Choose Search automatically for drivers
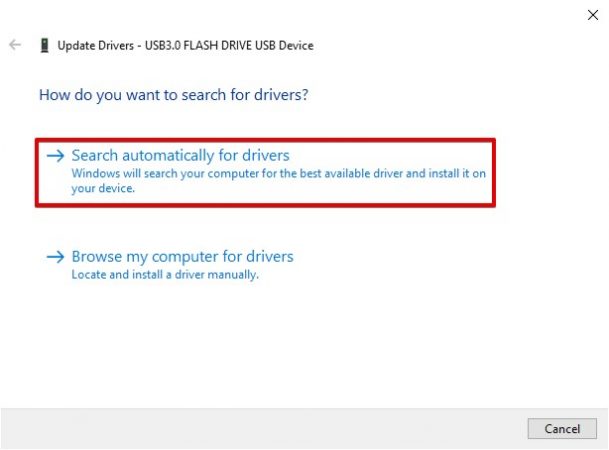 click(265, 172)
